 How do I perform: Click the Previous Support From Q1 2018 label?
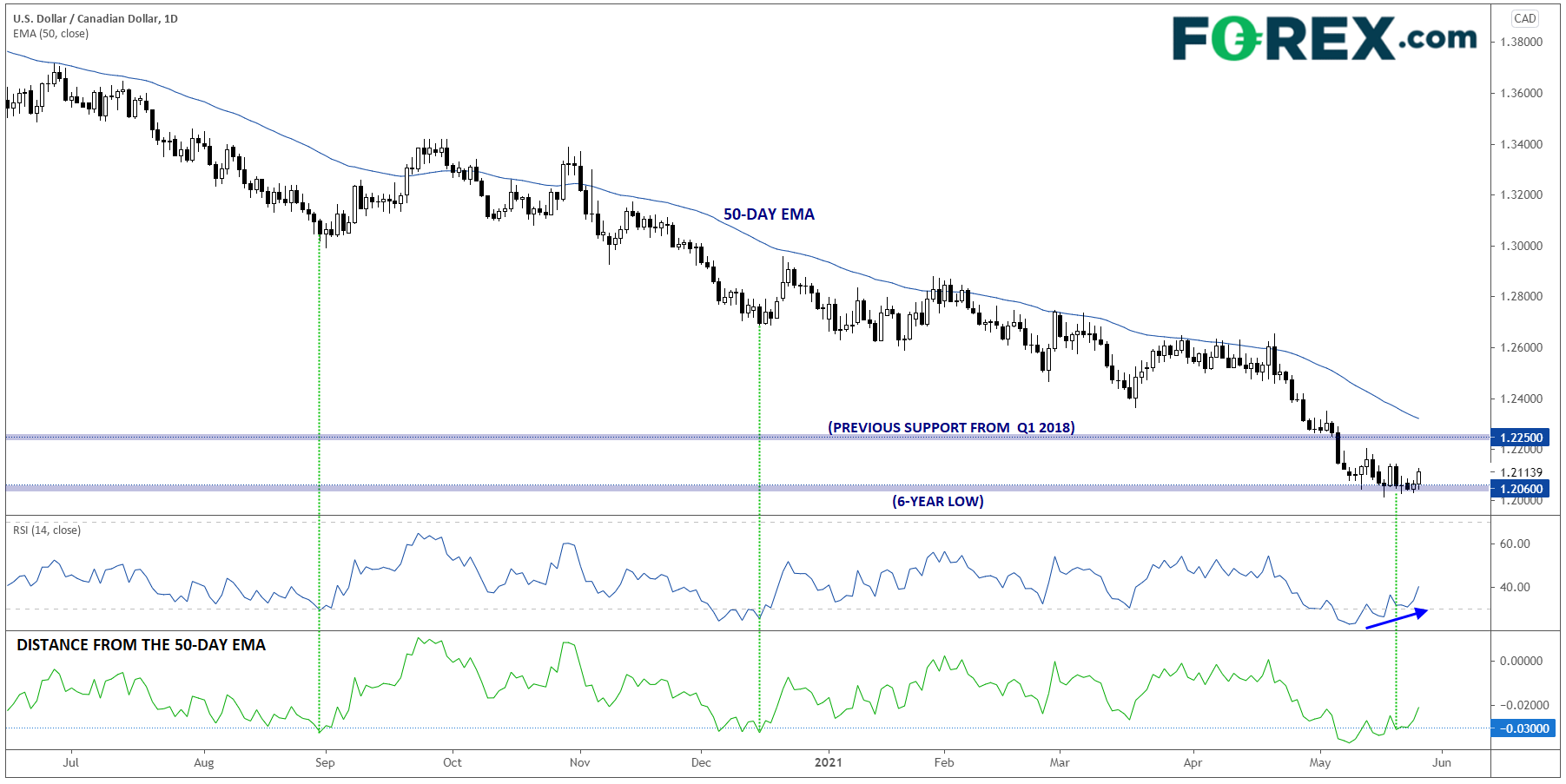[x=951, y=427]
